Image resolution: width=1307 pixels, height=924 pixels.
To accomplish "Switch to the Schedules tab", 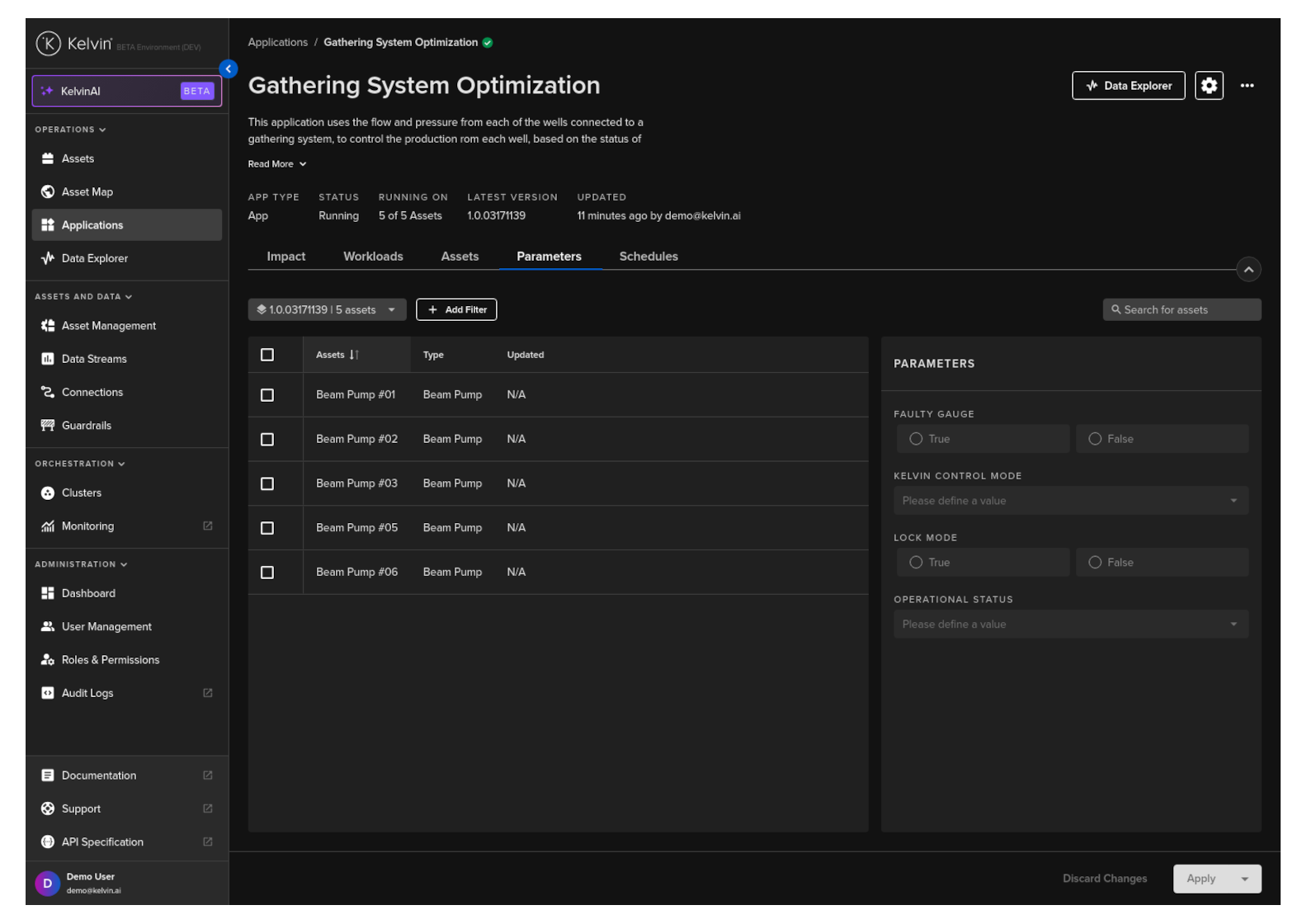I will 648,257.
